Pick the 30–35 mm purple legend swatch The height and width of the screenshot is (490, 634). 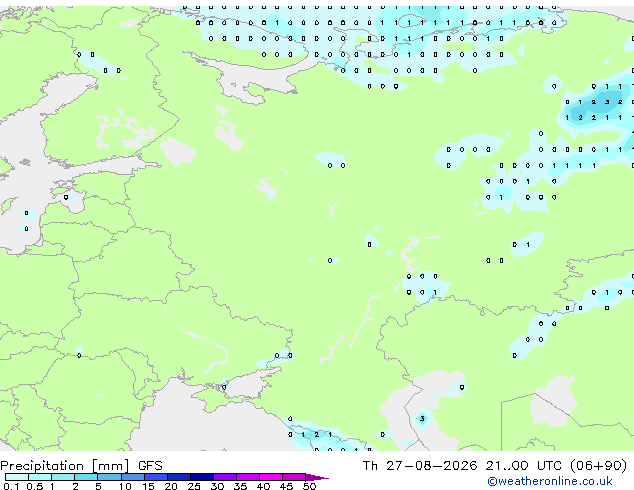225,477
